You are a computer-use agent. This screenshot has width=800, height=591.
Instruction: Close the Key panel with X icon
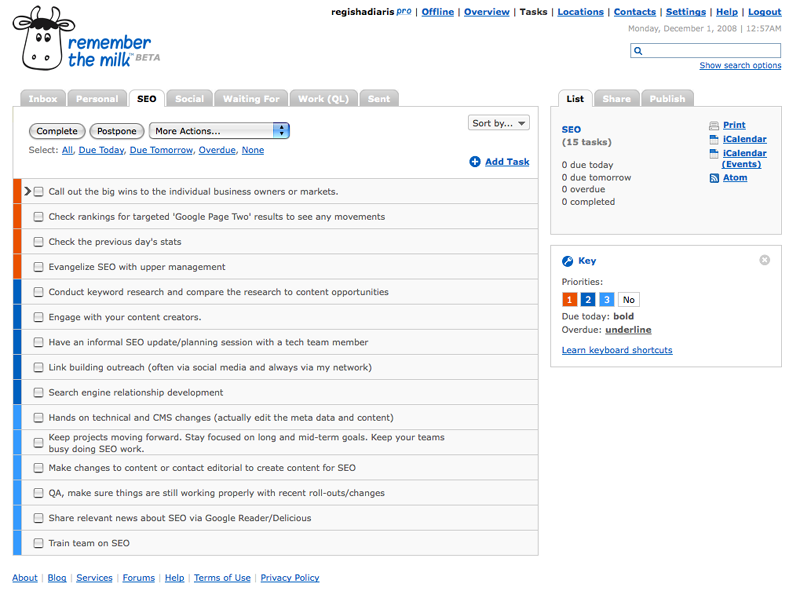pyautogui.click(x=764, y=260)
